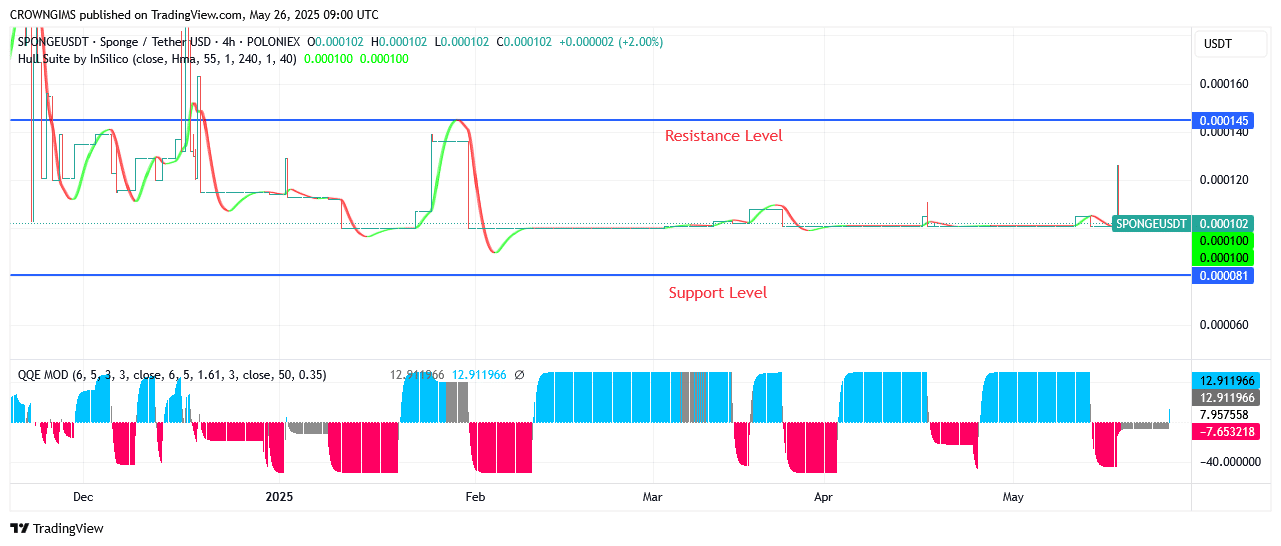The height and width of the screenshot is (546, 1281).
Task: Click the CROWNGIMS published on TradingView header
Action: point(194,15)
